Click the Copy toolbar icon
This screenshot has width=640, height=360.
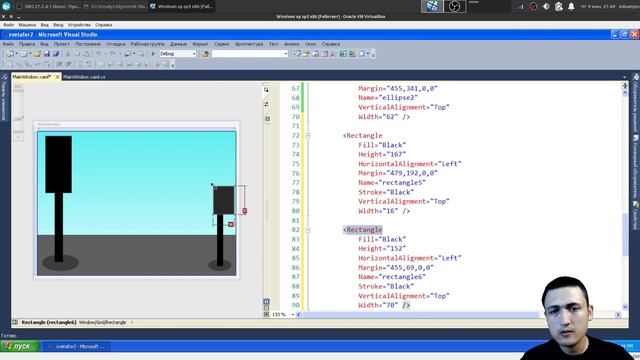pos(77,53)
